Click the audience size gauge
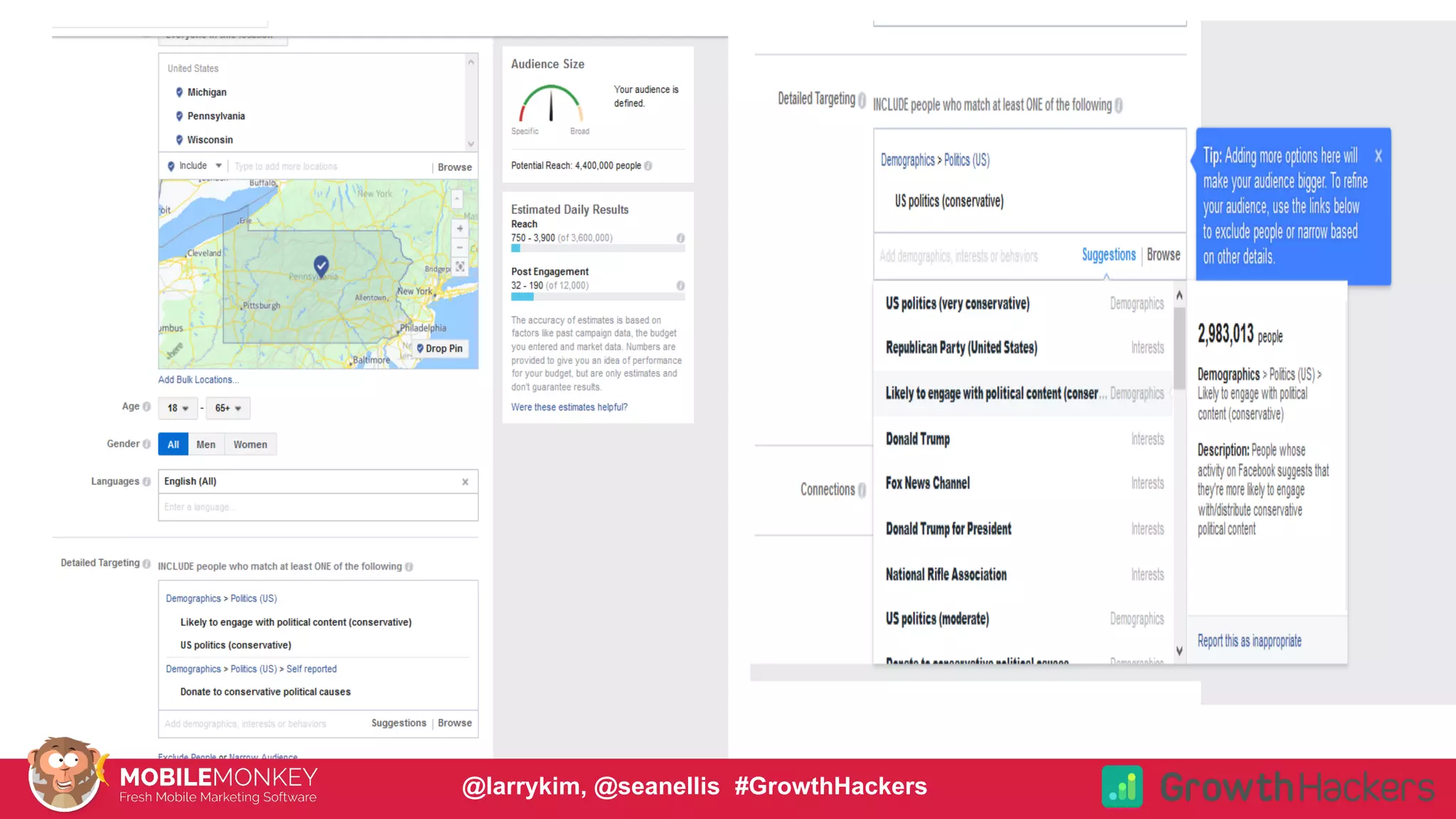Screen dimensions: 1456x819 point(551,104)
